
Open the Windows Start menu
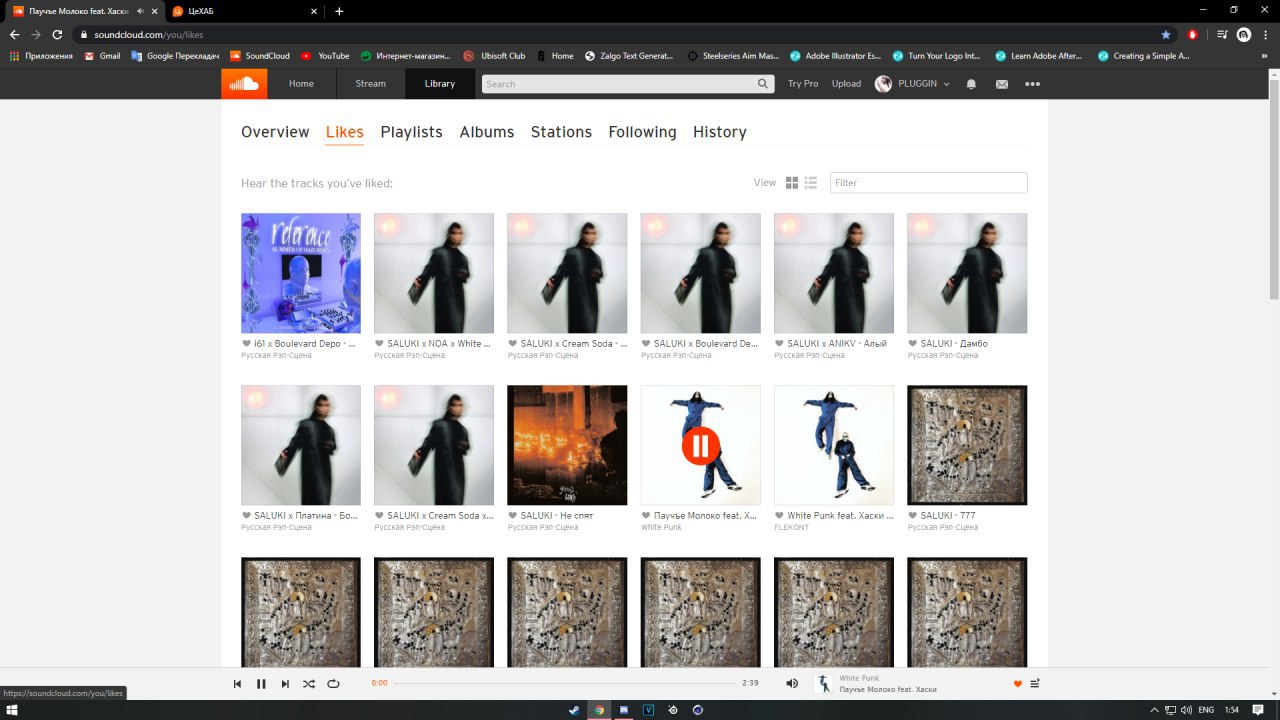pyautogui.click(x=14, y=710)
